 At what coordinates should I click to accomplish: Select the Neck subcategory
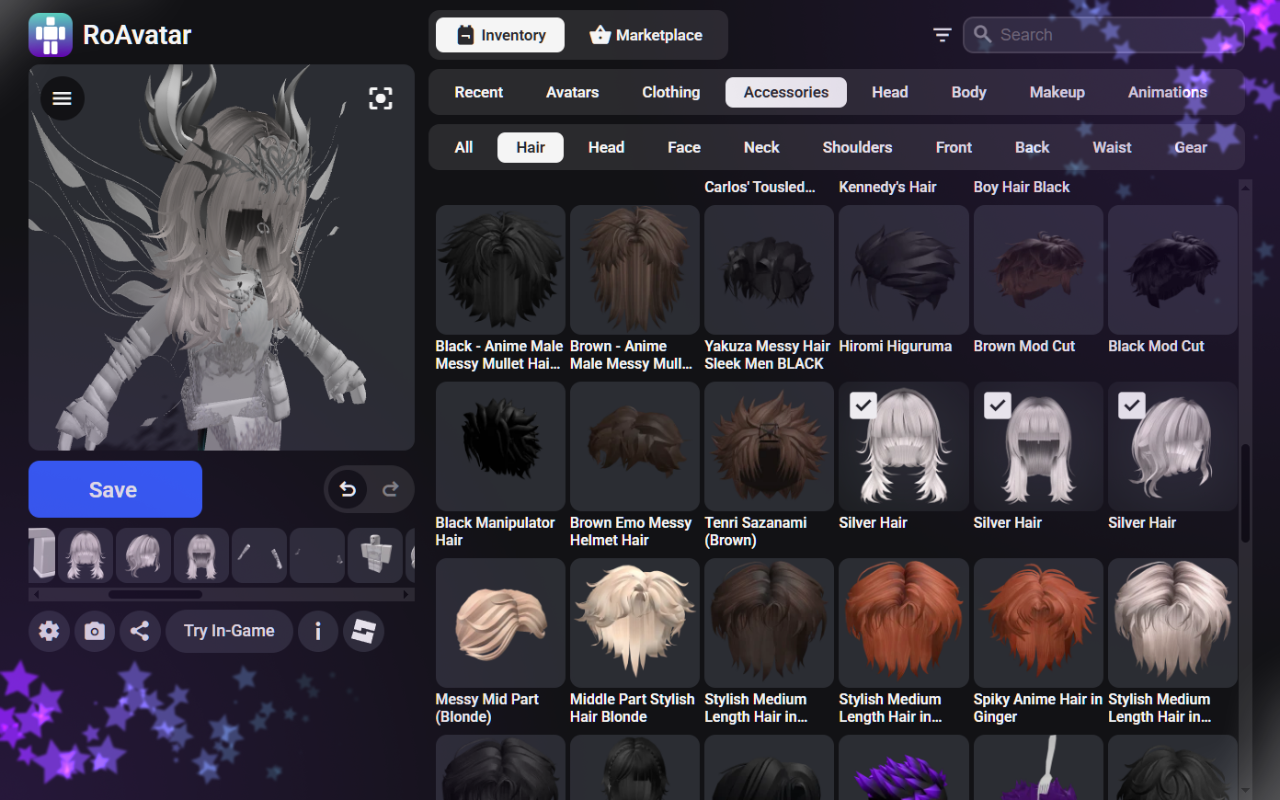761,147
